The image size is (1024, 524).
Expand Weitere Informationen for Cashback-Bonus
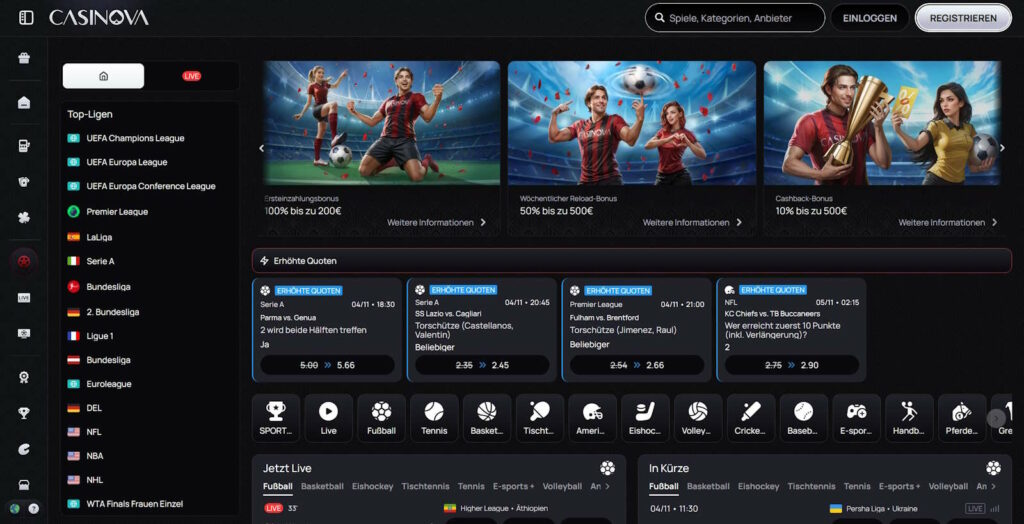click(946, 223)
